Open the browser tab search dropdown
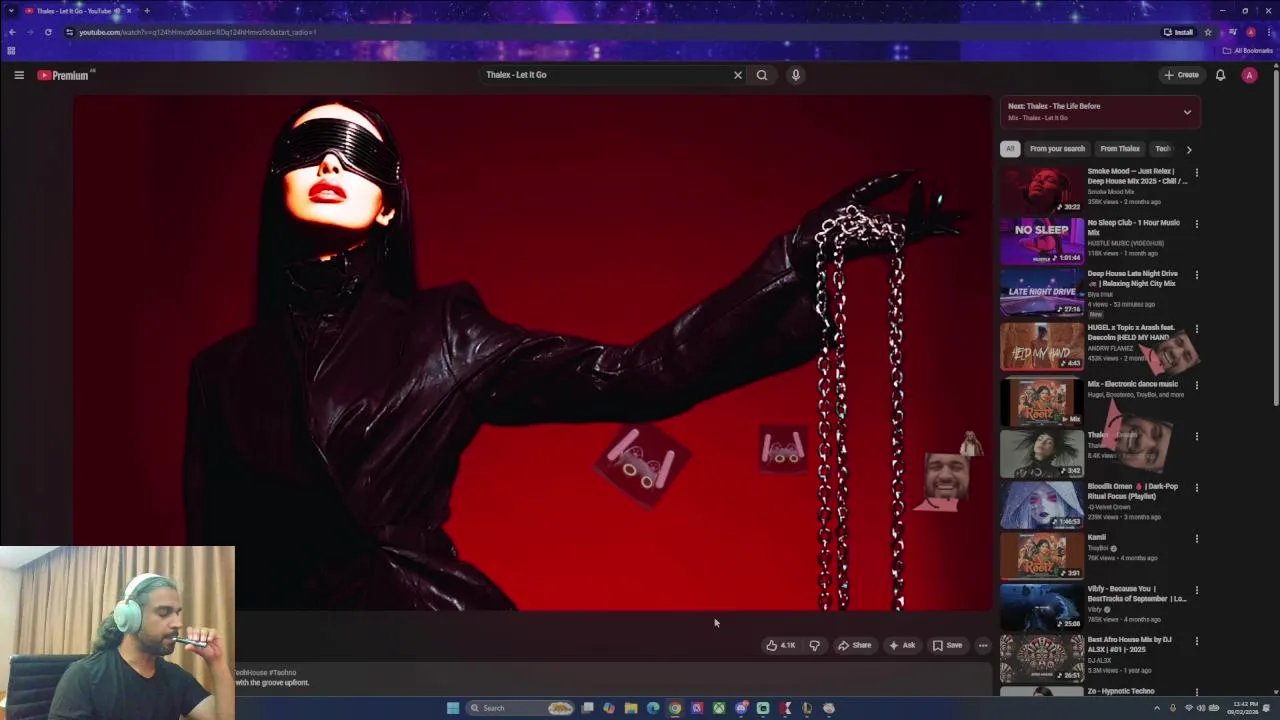This screenshot has height=720, width=1280. tap(11, 11)
